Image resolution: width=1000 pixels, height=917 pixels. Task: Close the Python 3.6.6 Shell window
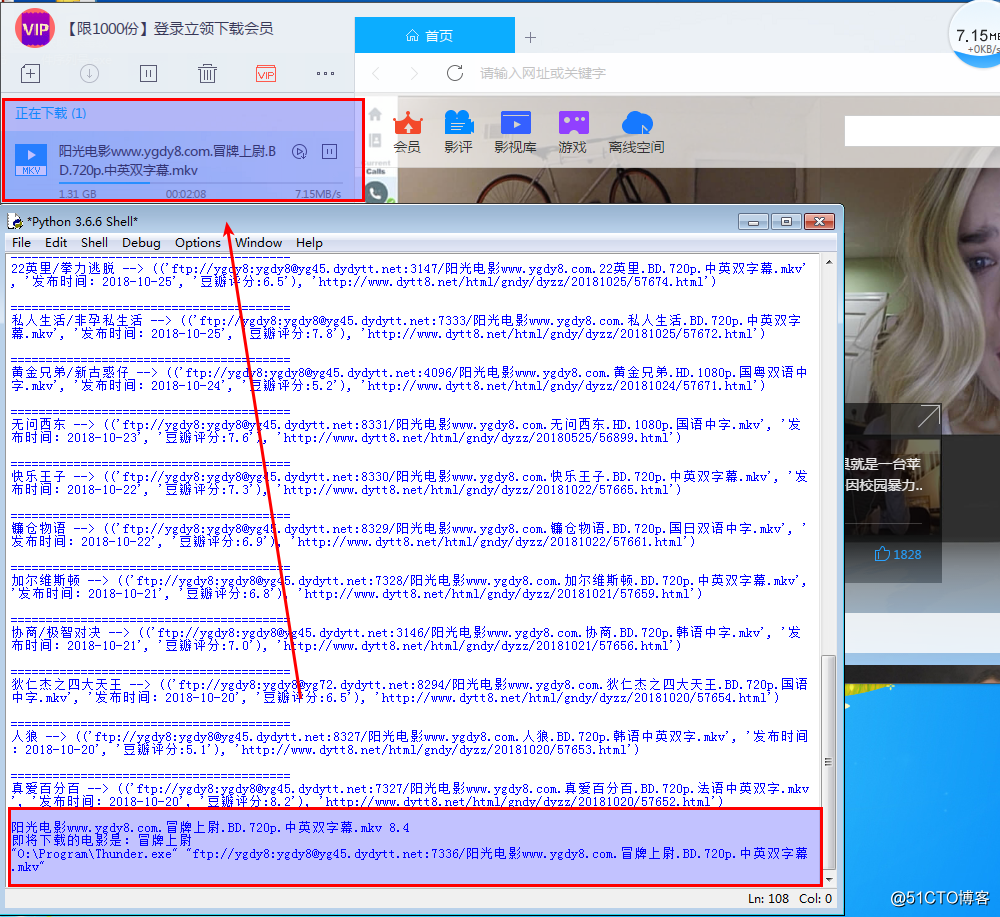pos(820,221)
